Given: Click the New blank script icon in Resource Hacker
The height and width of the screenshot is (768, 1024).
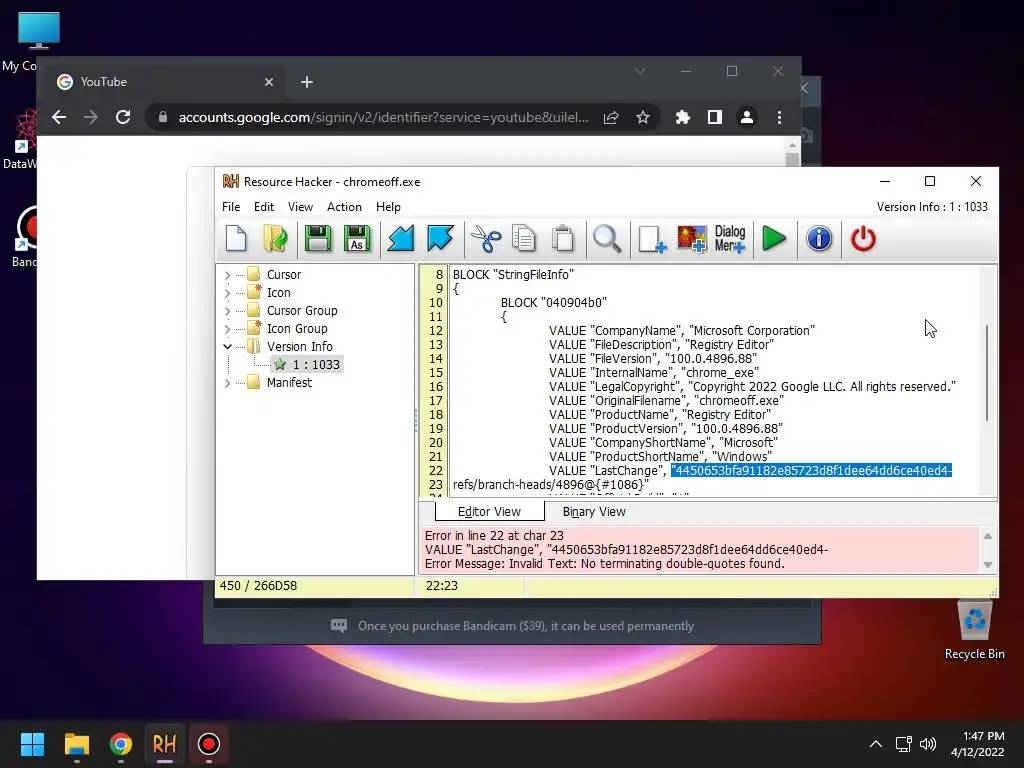Looking at the screenshot, I should (236, 239).
